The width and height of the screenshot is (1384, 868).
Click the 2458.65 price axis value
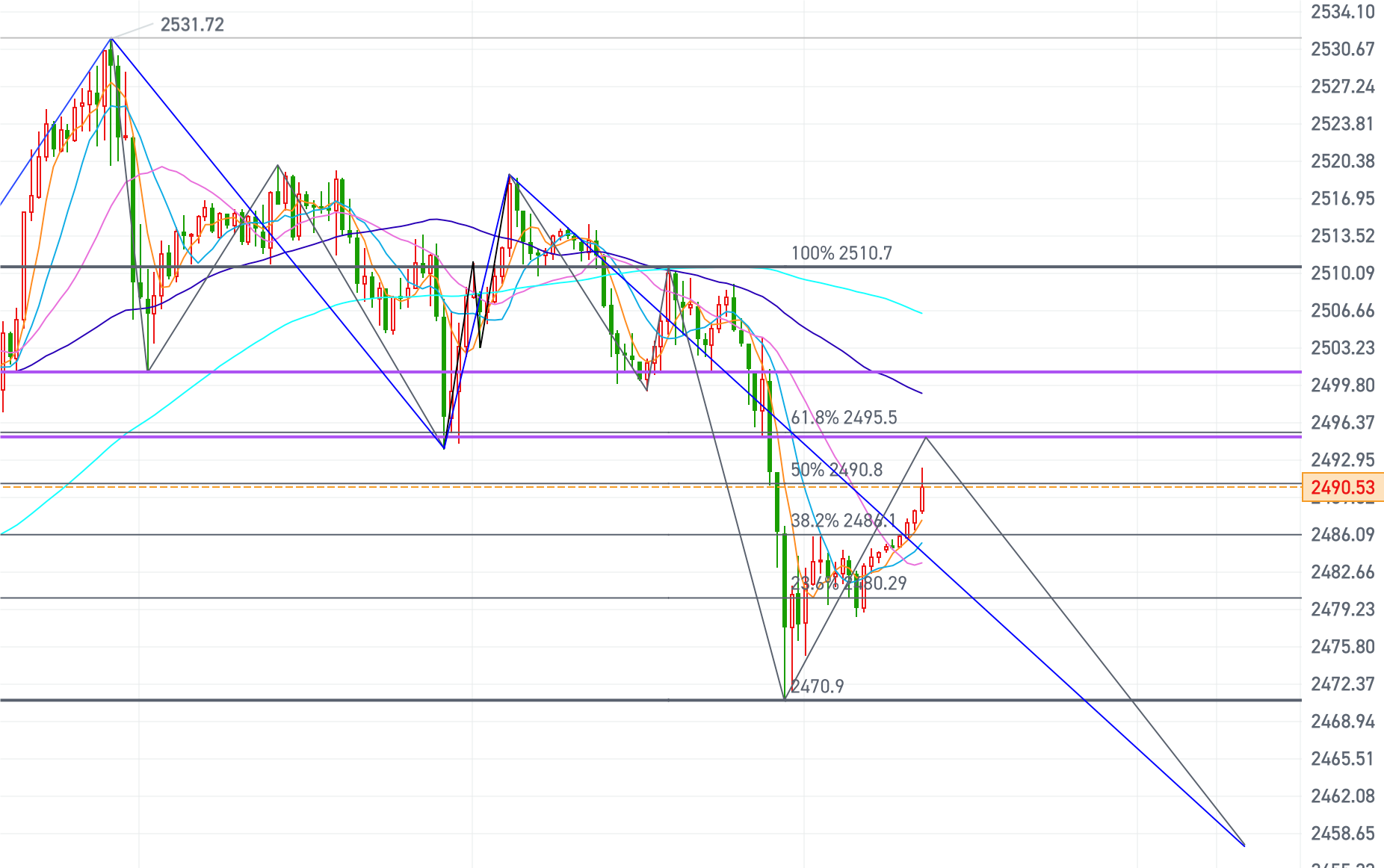click(1343, 834)
